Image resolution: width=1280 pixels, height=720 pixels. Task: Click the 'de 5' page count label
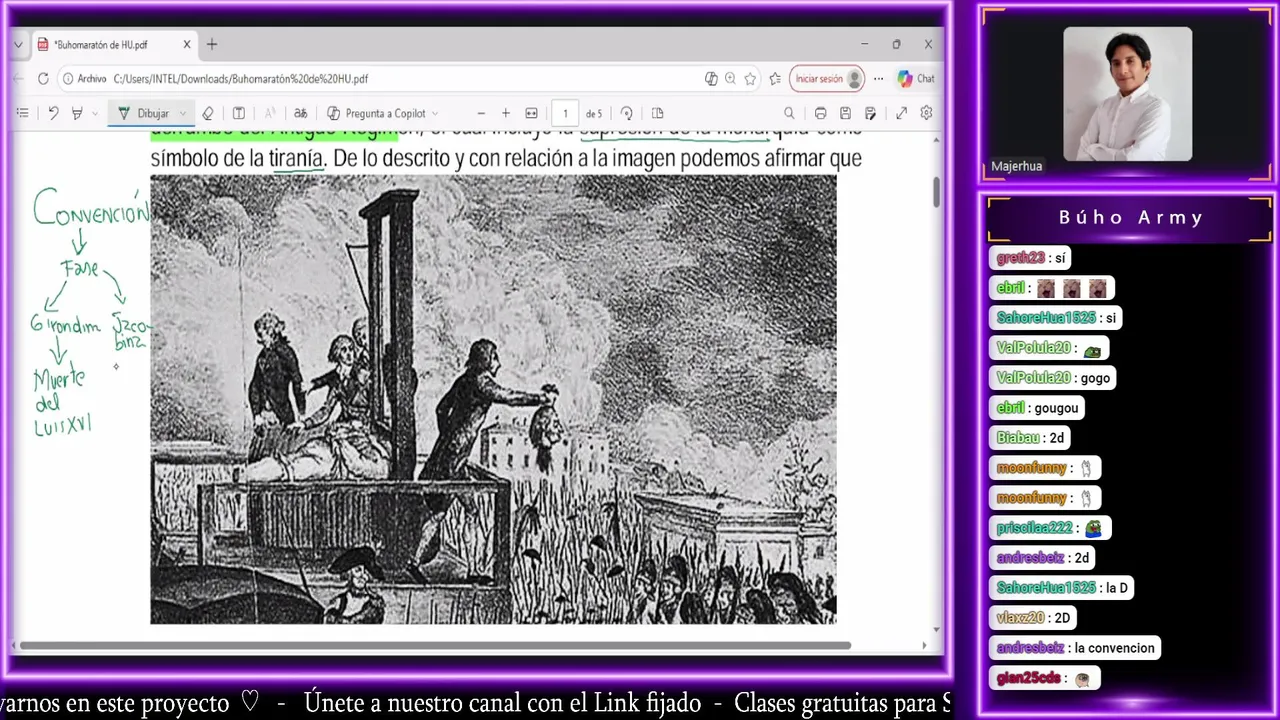pos(594,113)
